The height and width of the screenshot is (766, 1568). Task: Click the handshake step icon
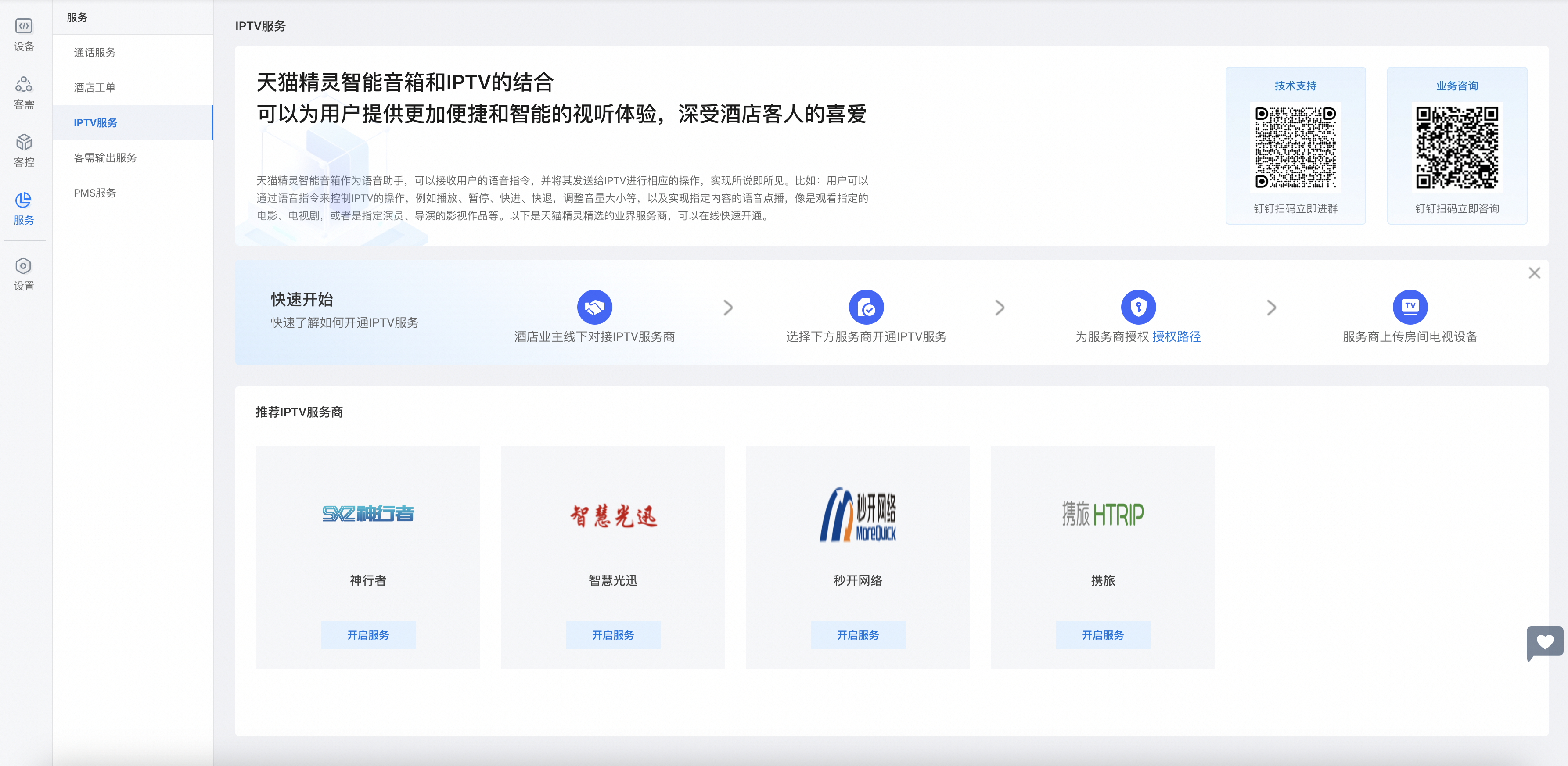[594, 307]
